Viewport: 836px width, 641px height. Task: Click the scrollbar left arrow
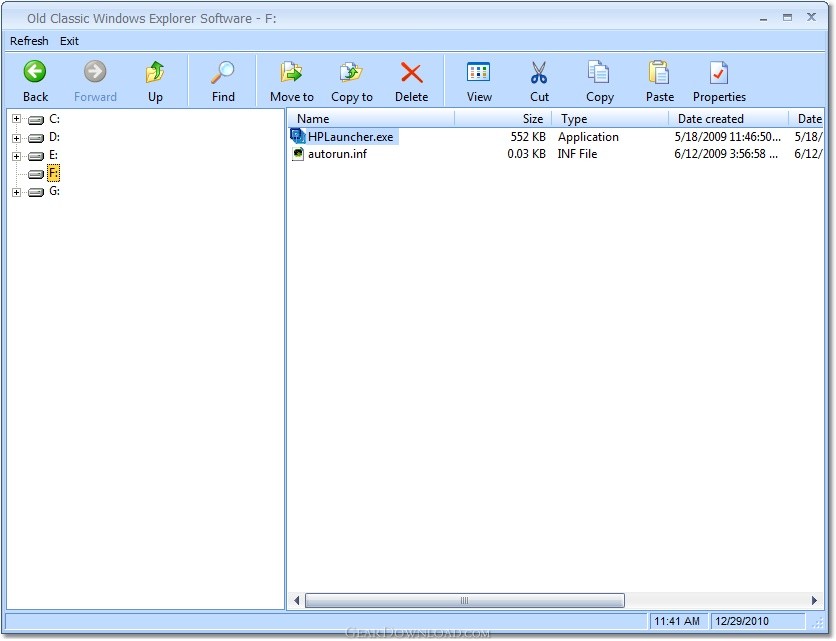coord(296,600)
